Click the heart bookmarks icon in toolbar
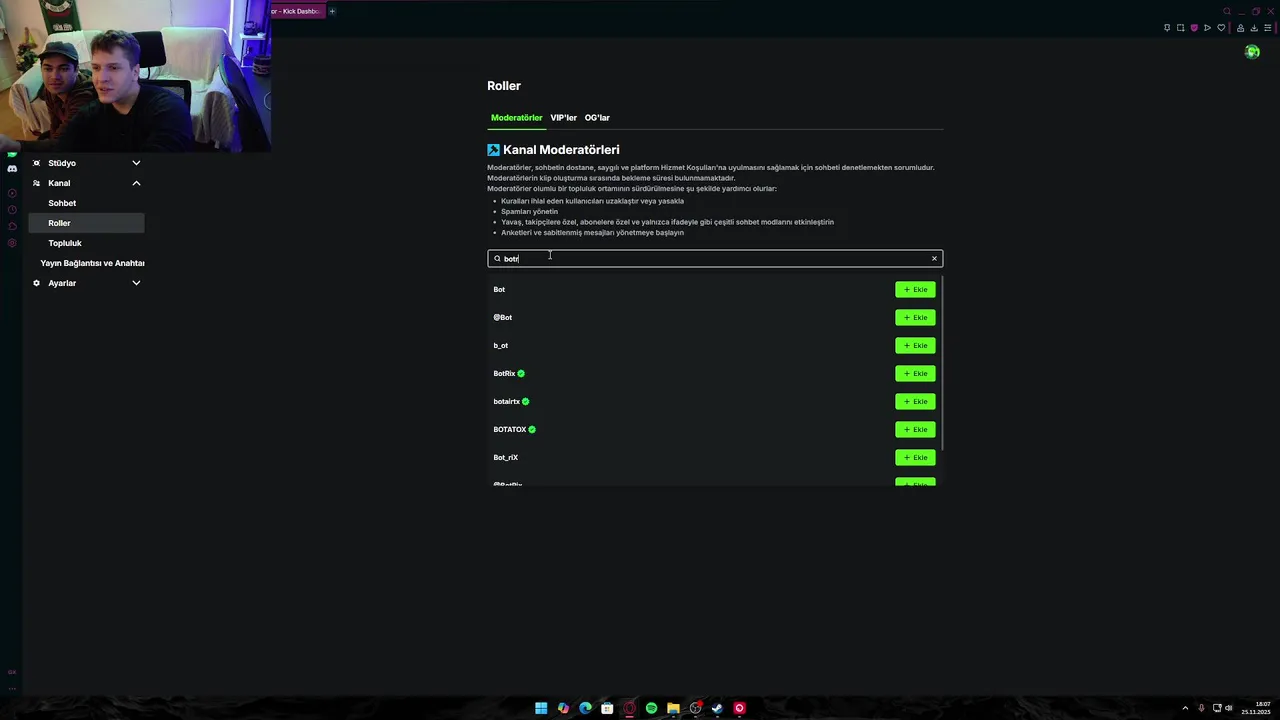The height and width of the screenshot is (720, 1280). point(1221,28)
